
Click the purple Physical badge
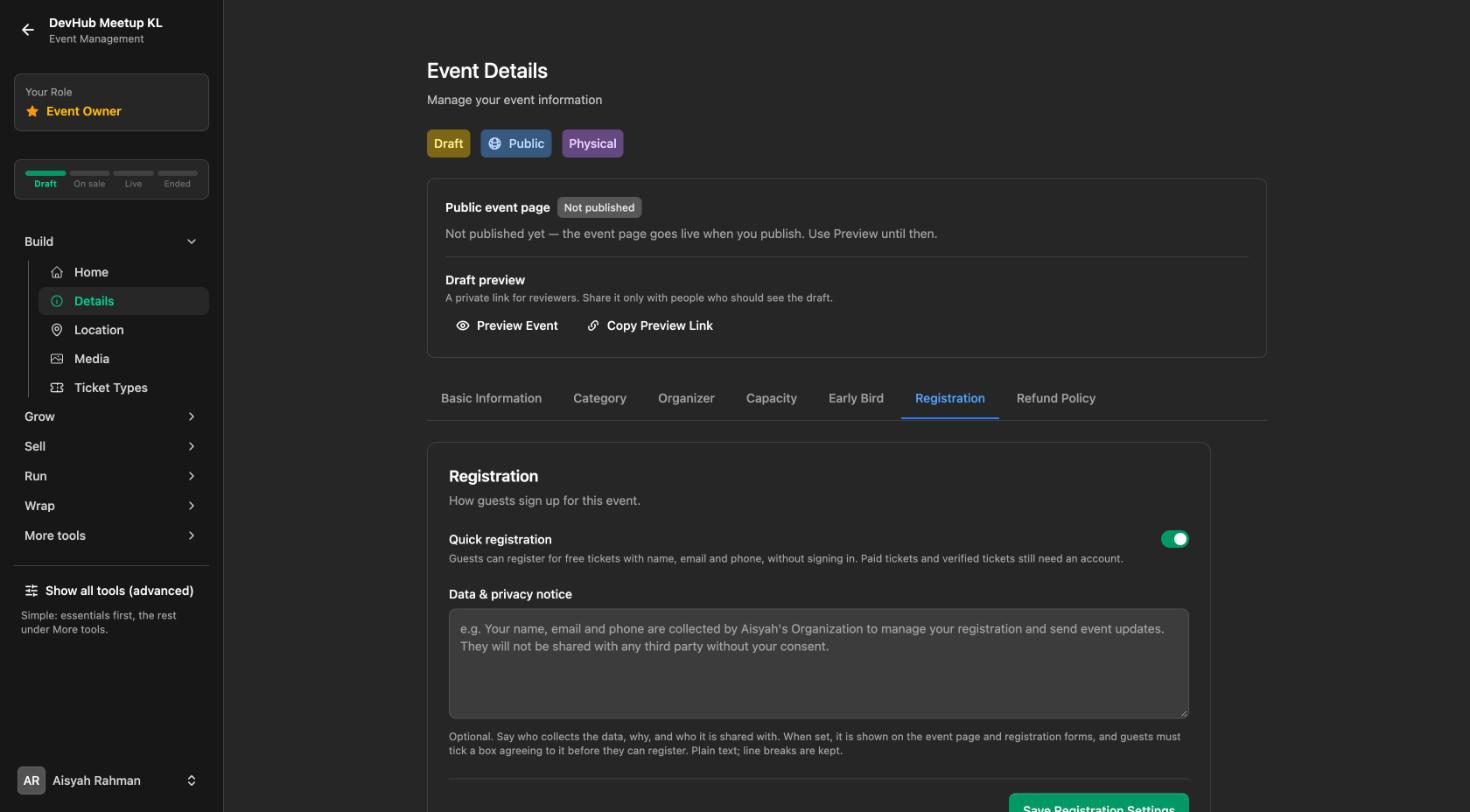592,144
